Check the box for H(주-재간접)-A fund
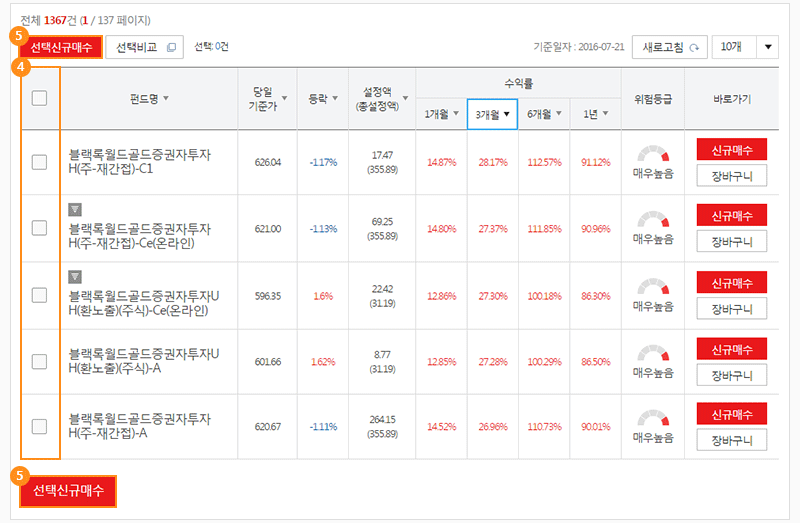The image size is (800, 523). coord(39,427)
